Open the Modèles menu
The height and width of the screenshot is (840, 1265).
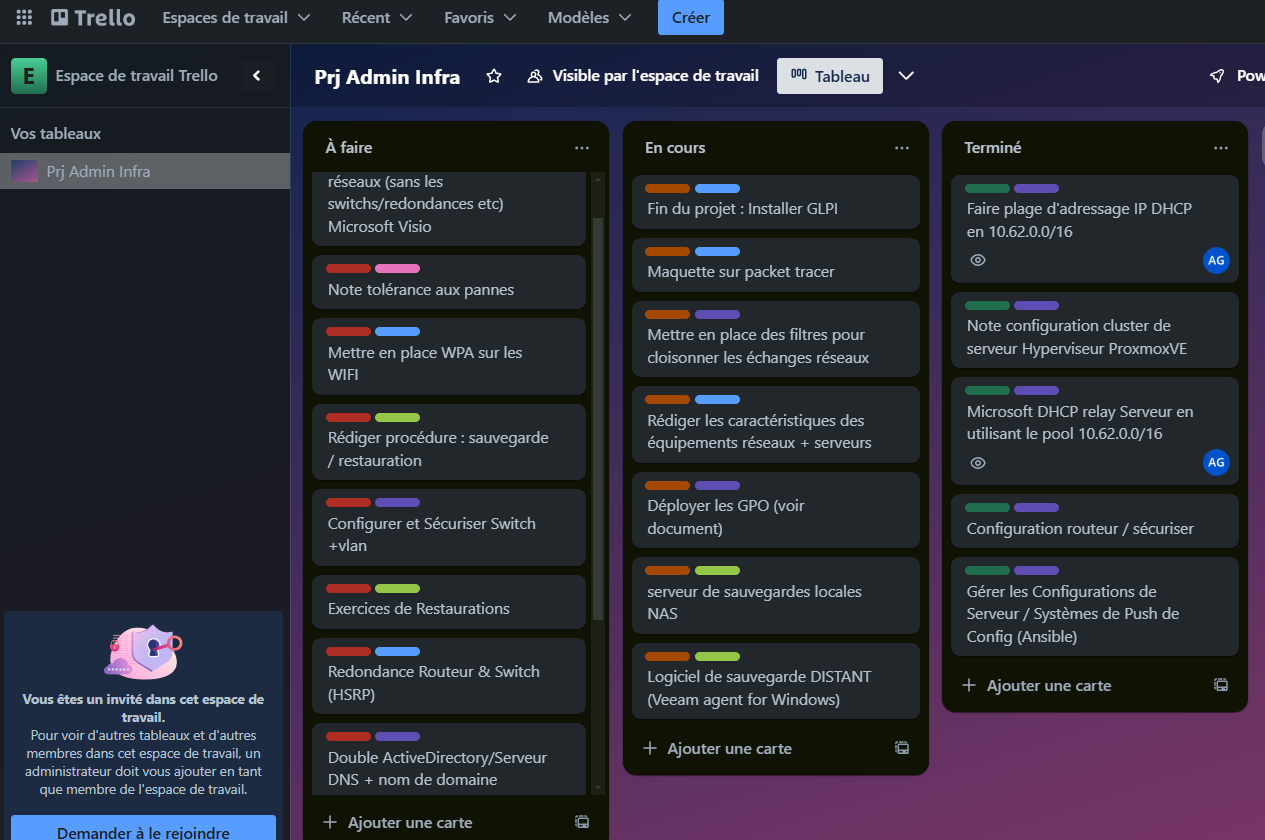[590, 17]
